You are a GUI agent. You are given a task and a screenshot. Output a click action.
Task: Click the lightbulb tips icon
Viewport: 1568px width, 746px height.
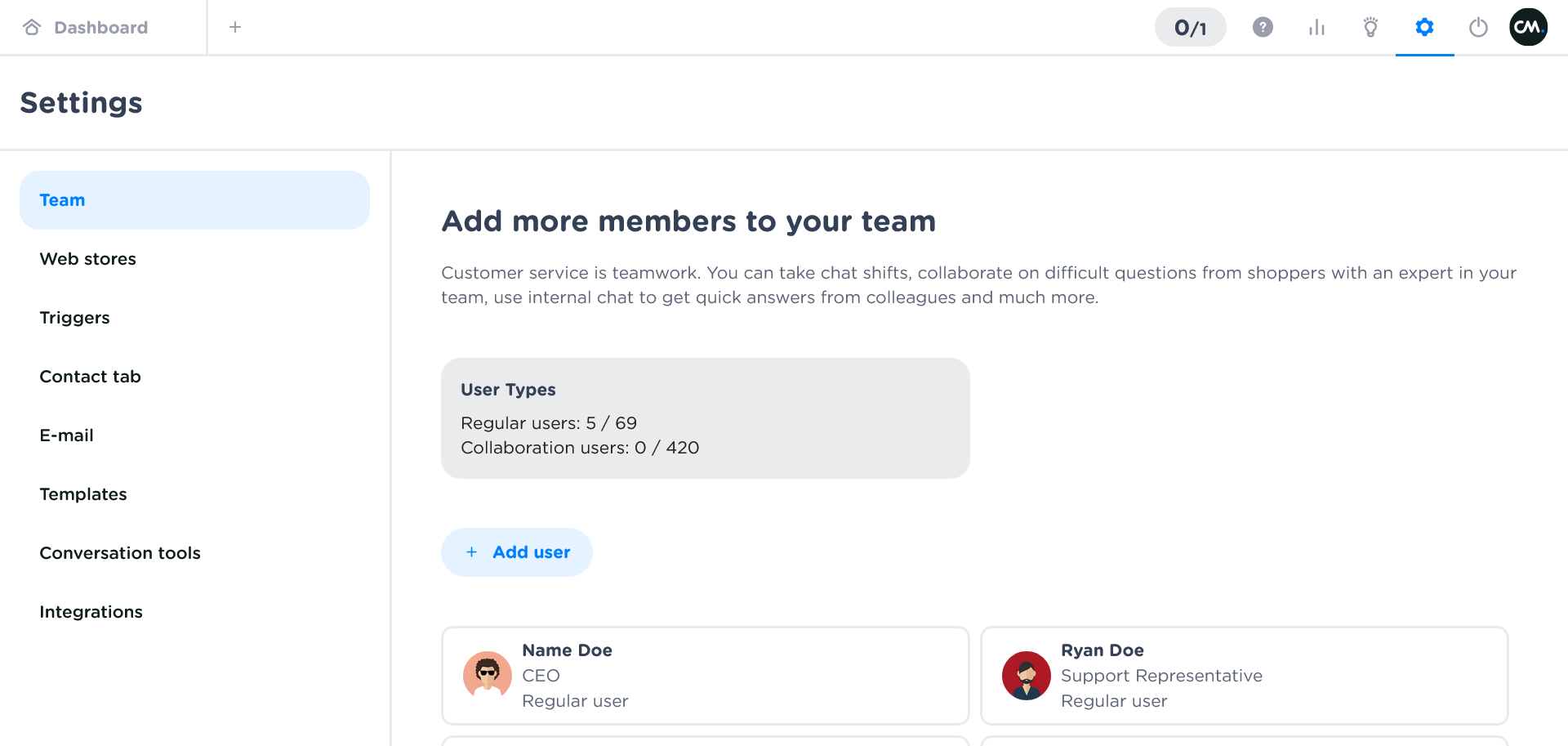click(x=1370, y=28)
